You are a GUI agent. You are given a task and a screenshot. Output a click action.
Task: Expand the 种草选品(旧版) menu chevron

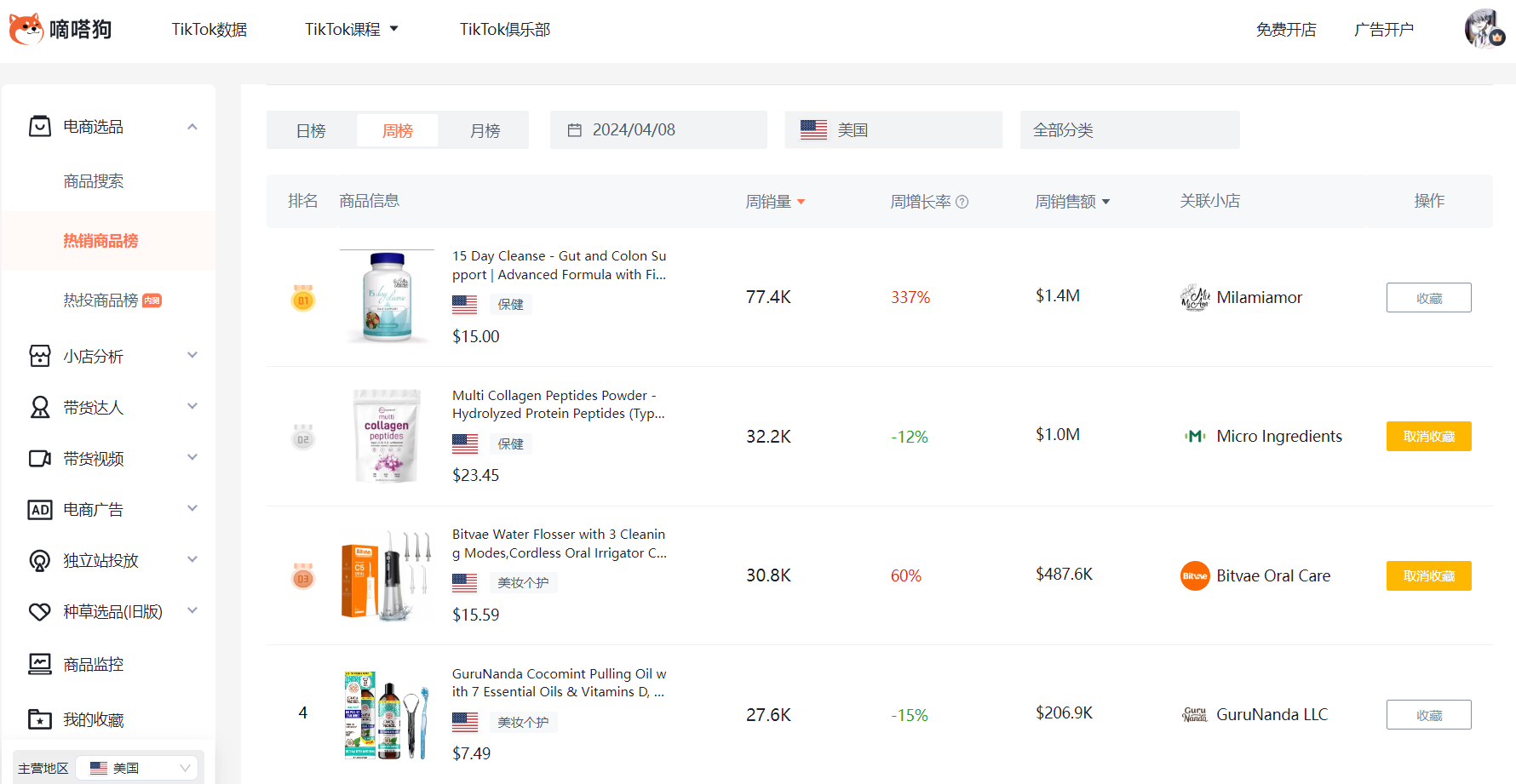click(x=192, y=610)
